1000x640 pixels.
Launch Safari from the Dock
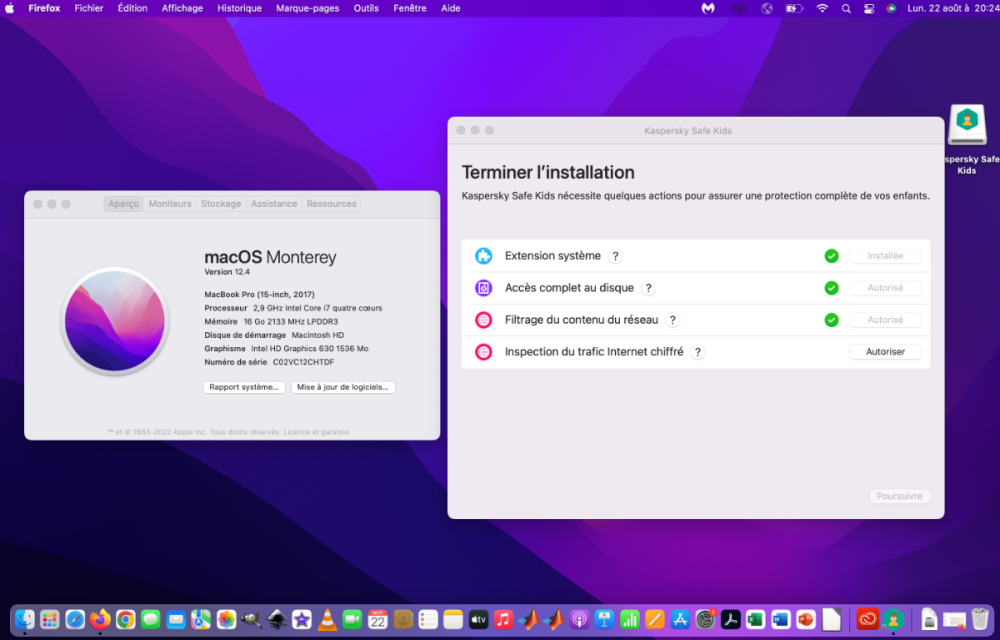(75, 619)
